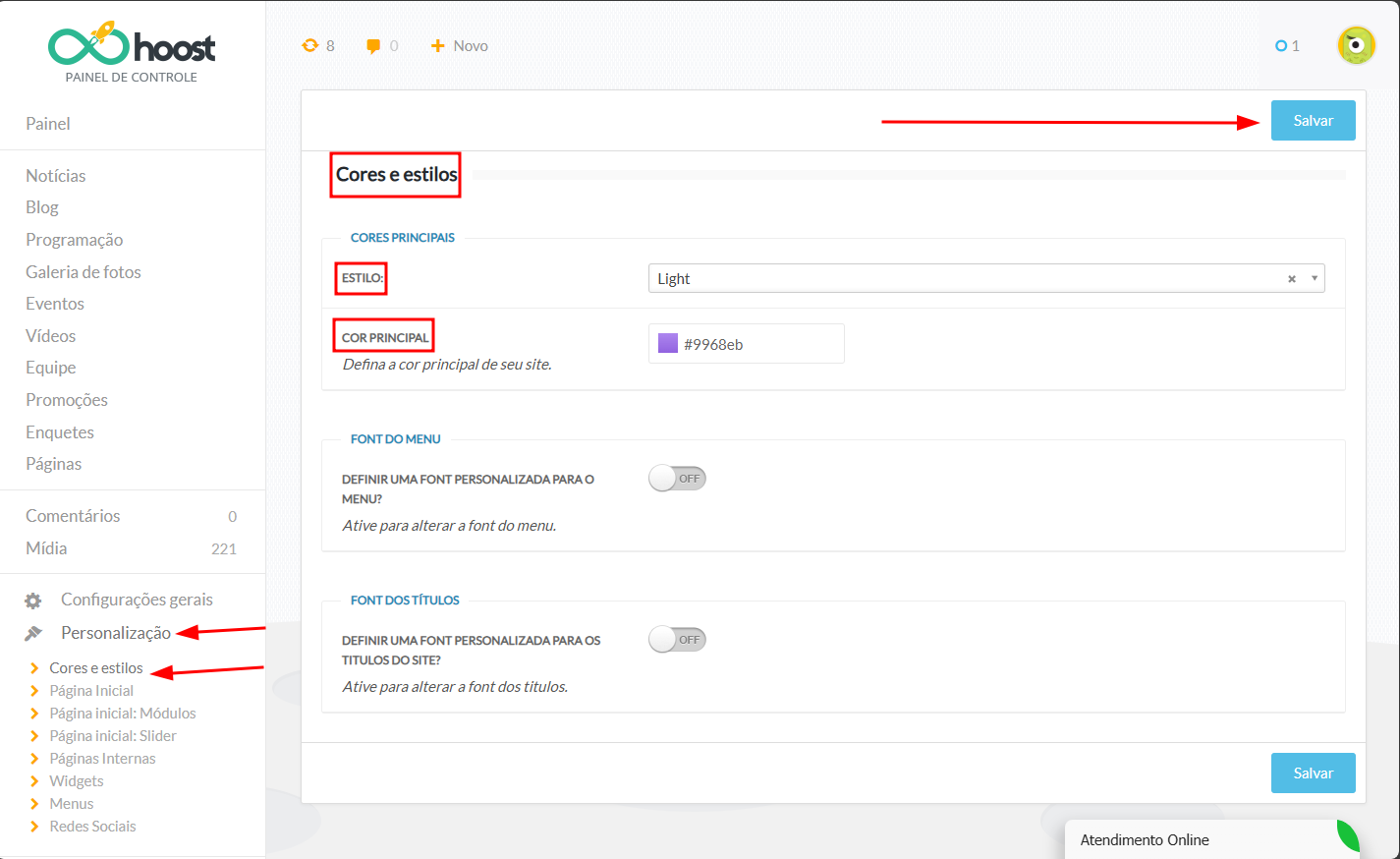Image resolution: width=1400 pixels, height=859 pixels.
Task: Open the Atendimento Online chat widget
Action: pyautogui.click(x=1145, y=840)
